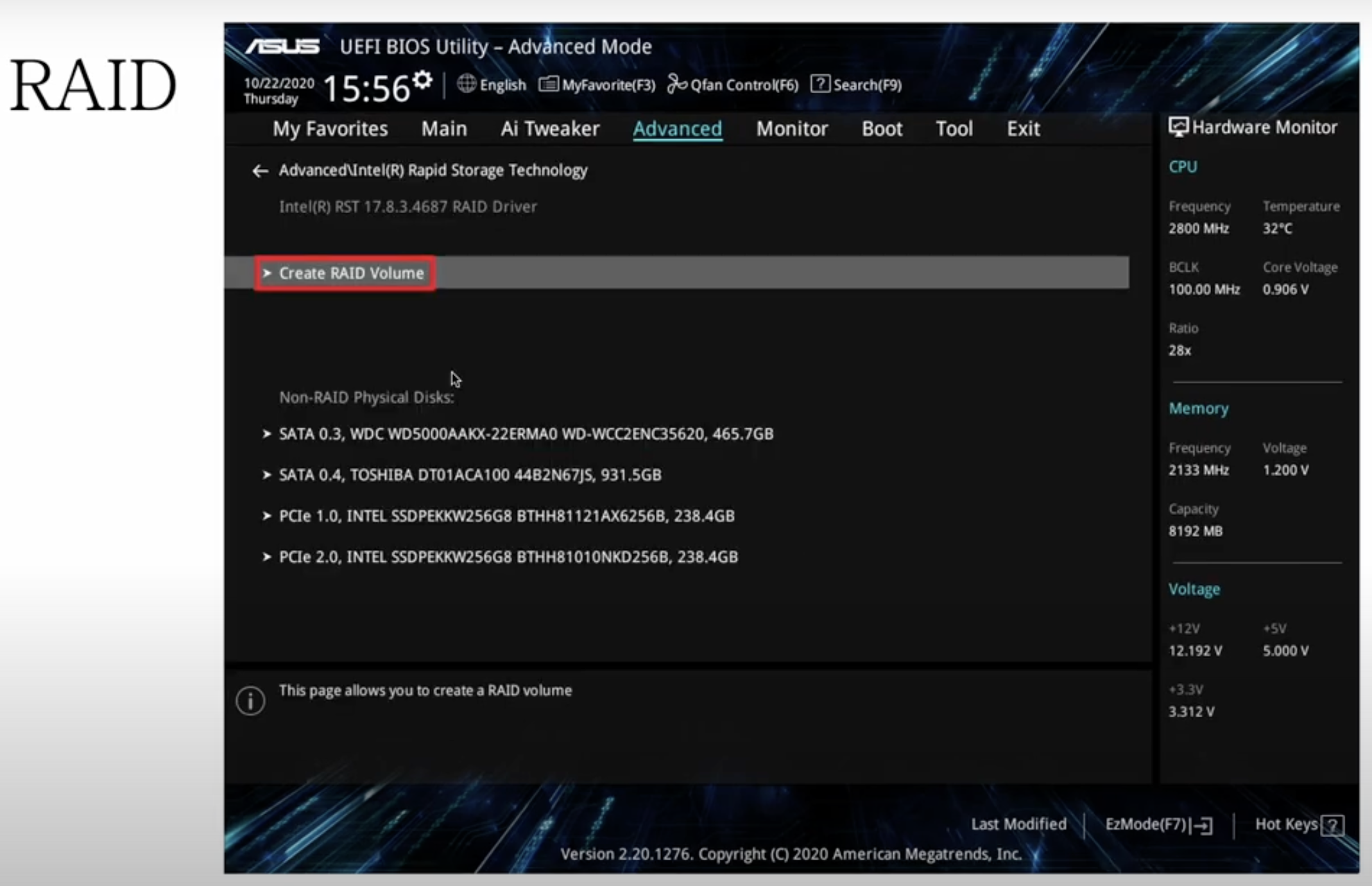Click the info icon in help panel
This screenshot has width=1372, height=886.
coord(250,700)
